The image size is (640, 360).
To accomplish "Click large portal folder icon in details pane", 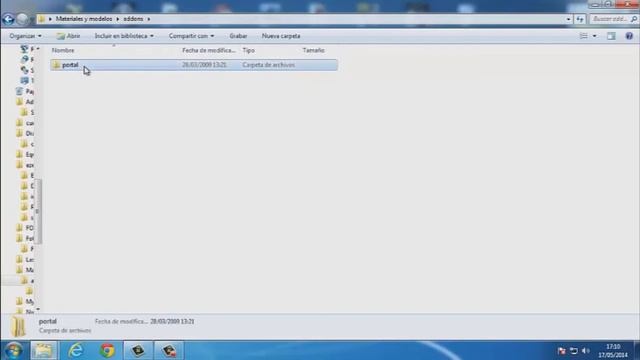I will tap(18, 326).
